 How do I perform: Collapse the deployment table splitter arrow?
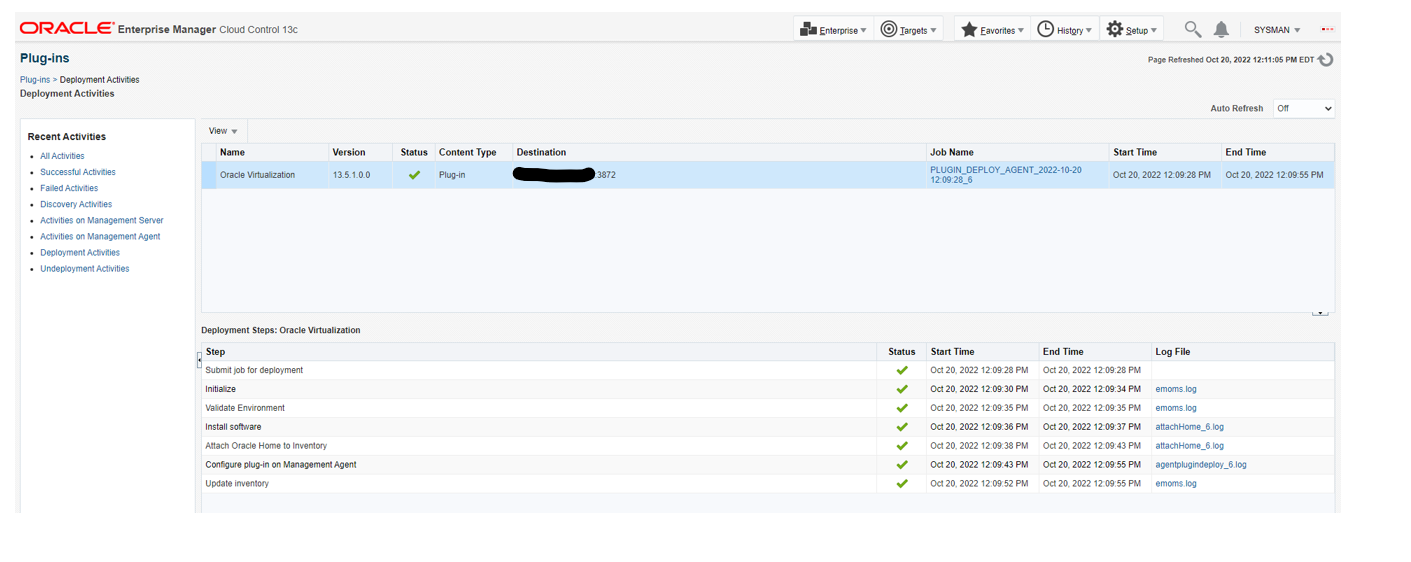coord(1320,313)
